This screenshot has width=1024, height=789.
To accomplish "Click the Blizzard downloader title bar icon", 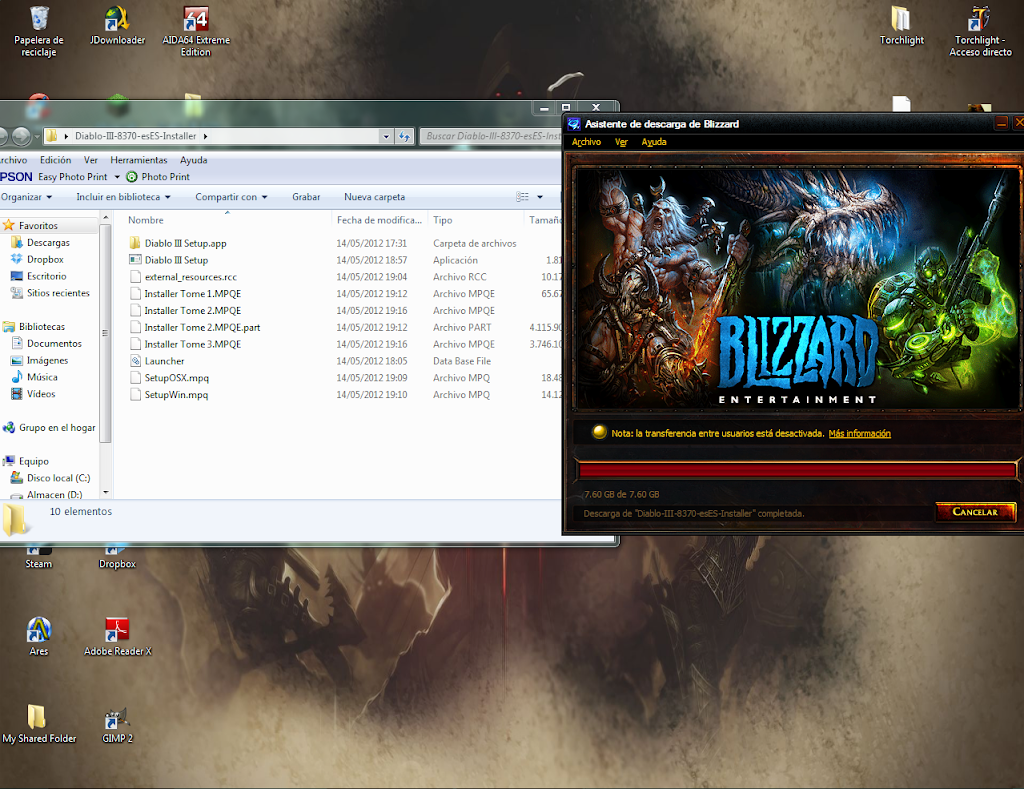I will tap(573, 124).
